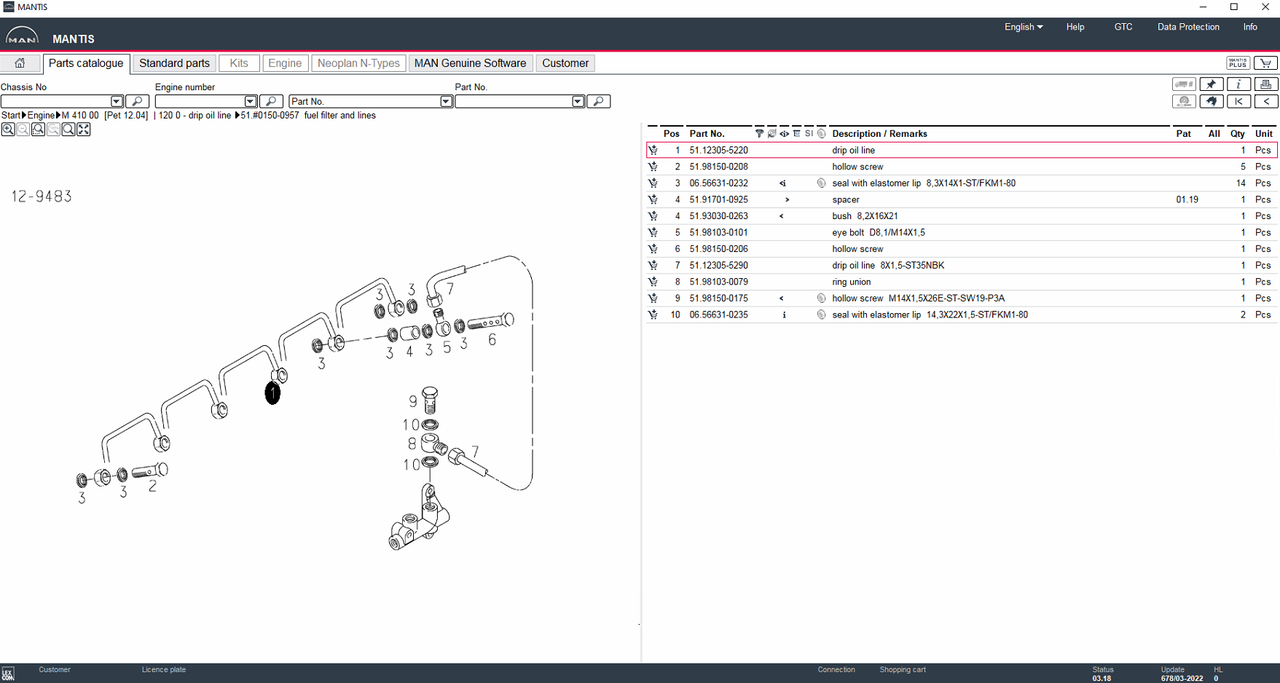The height and width of the screenshot is (683, 1280).
Task: Open the GTC menu item
Action: coord(1123,27)
